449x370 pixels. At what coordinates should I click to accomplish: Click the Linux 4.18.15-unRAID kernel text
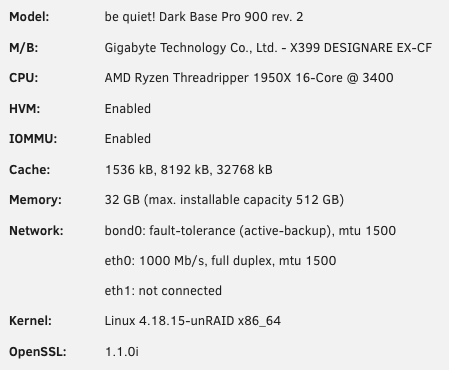click(x=193, y=321)
